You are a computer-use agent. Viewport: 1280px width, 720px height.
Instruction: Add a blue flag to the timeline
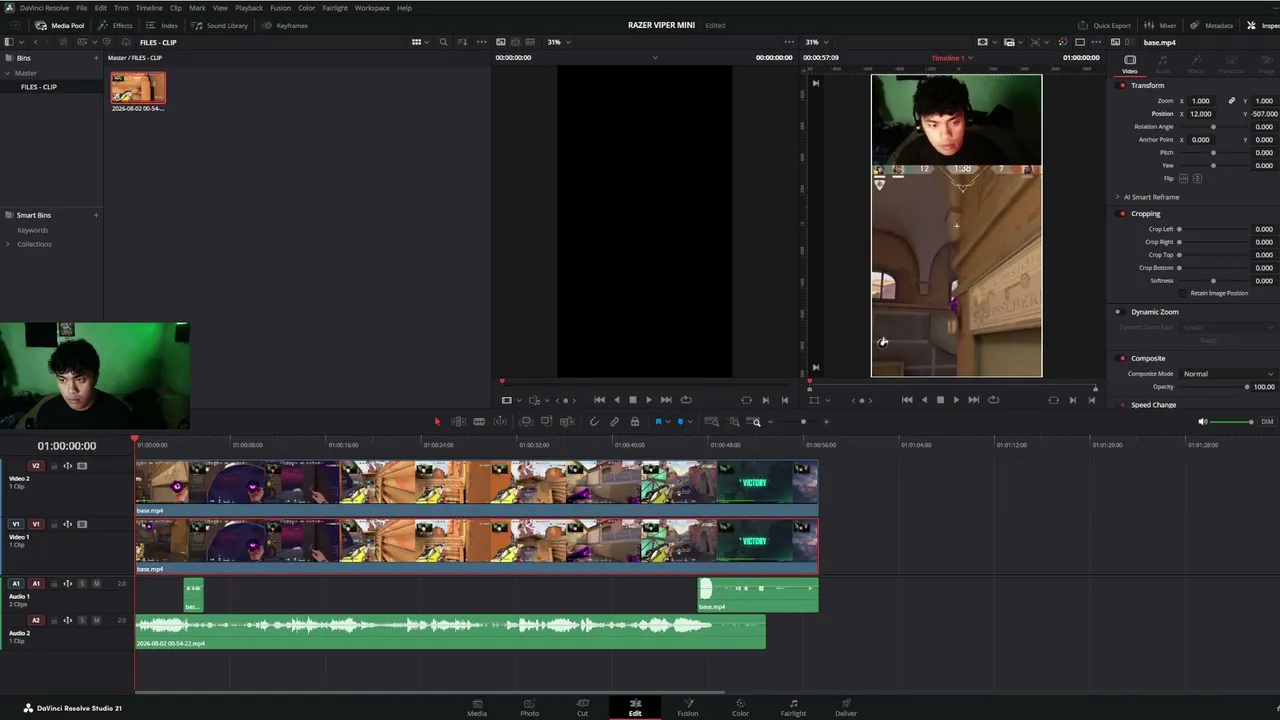658,422
